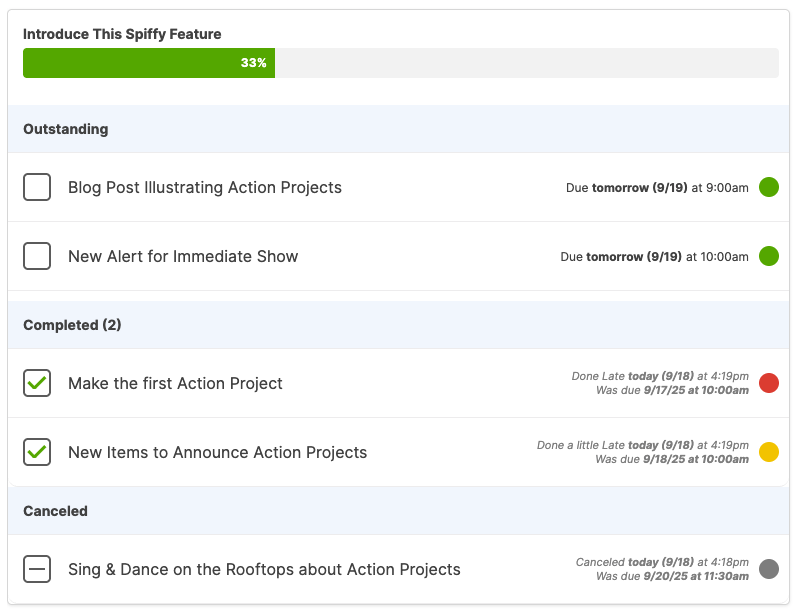798x613 pixels.
Task: Open Blog Post Illustrating Action Projects title
Action: 205,187
